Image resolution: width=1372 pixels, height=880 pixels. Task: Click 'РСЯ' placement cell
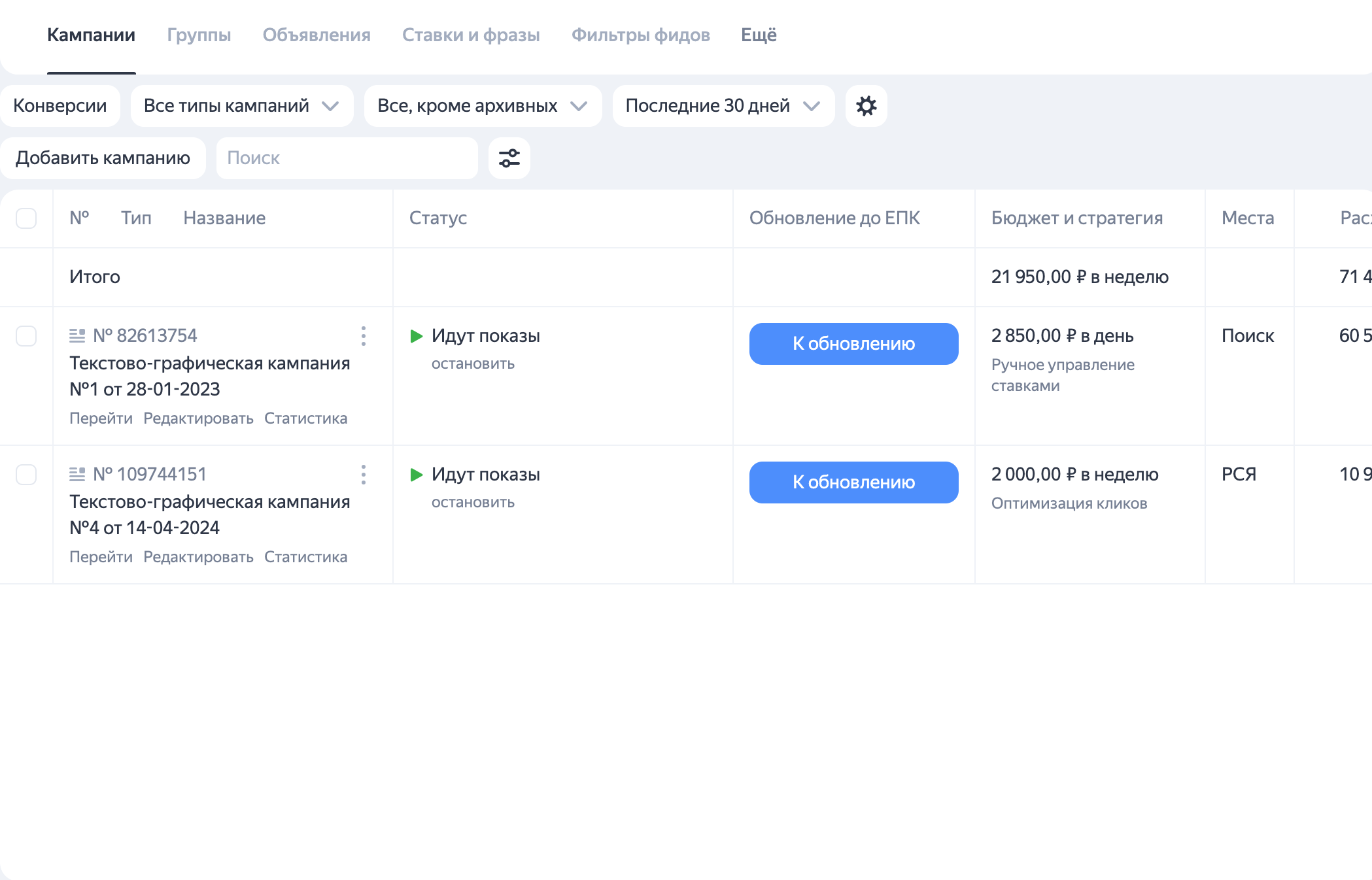(1239, 475)
